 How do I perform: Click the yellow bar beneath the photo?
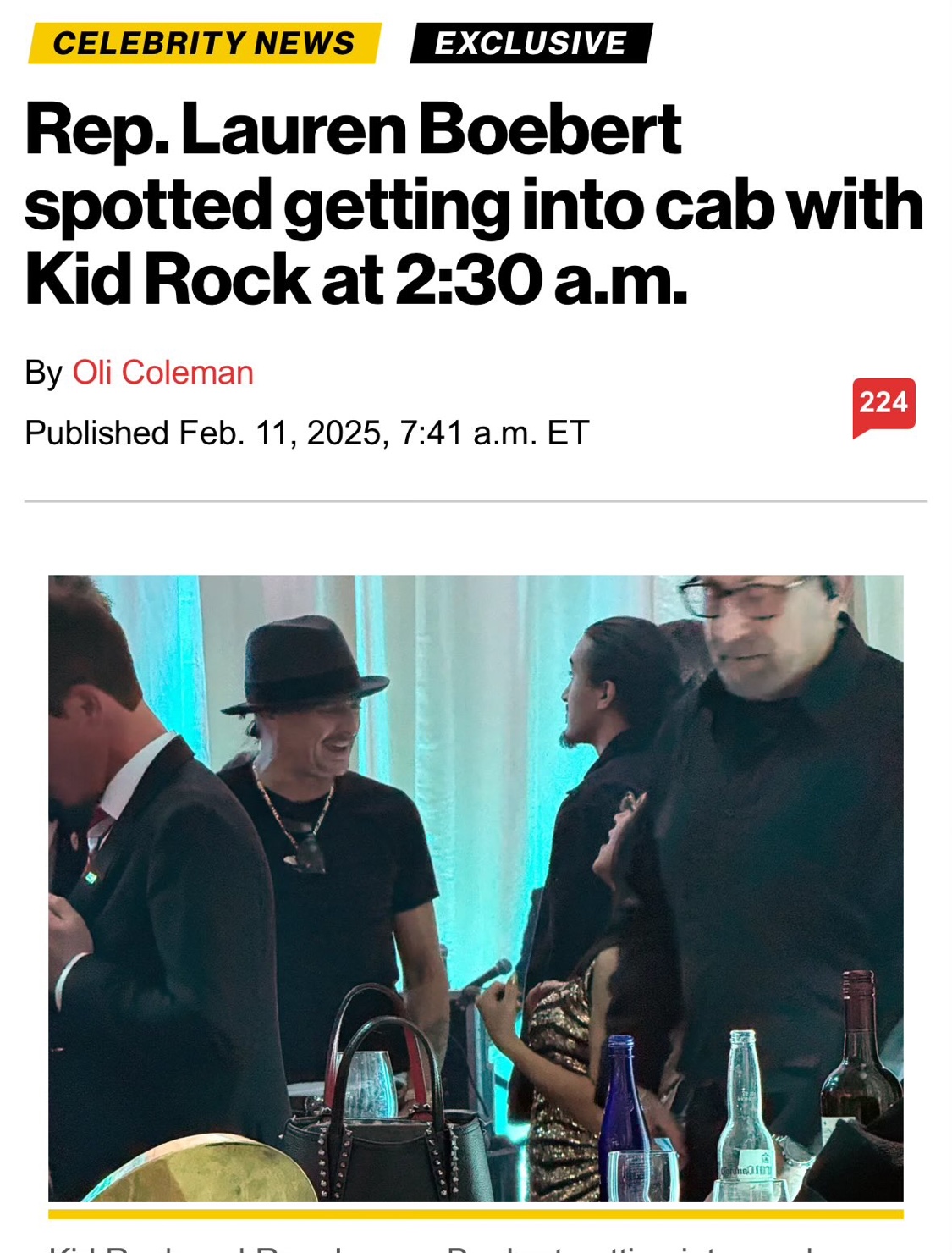tap(476, 1213)
